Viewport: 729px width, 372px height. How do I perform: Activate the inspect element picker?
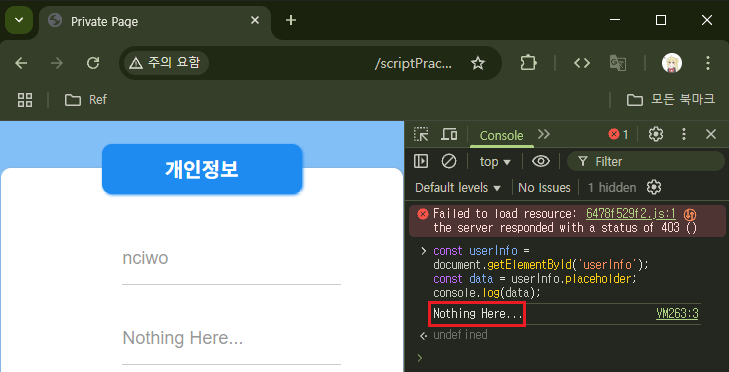pyautogui.click(x=421, y=134)
